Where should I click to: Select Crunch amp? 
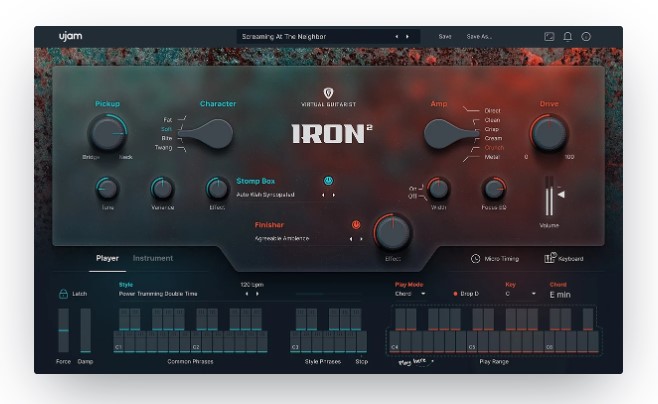click(x=494, y=148)
